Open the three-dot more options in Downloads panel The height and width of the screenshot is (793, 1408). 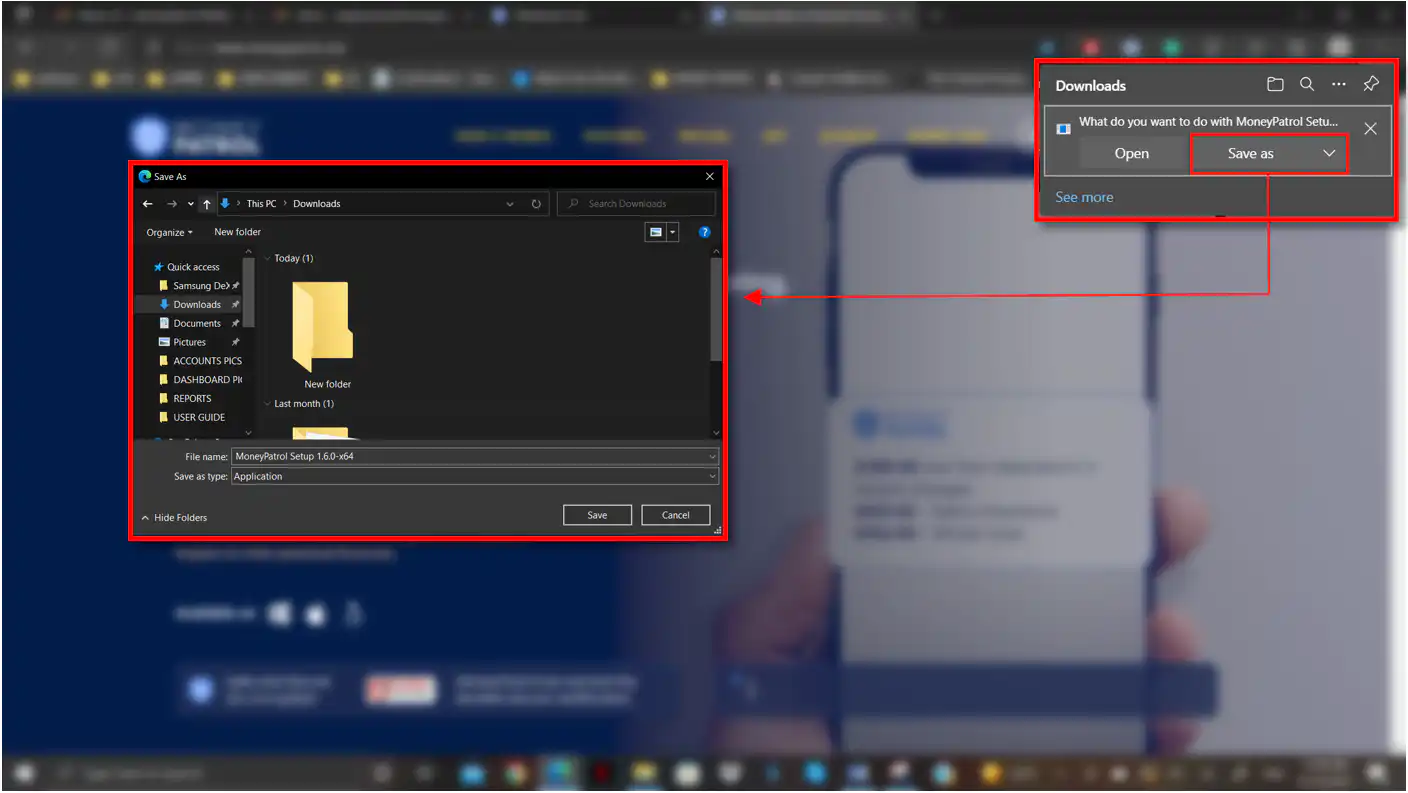1339,85
